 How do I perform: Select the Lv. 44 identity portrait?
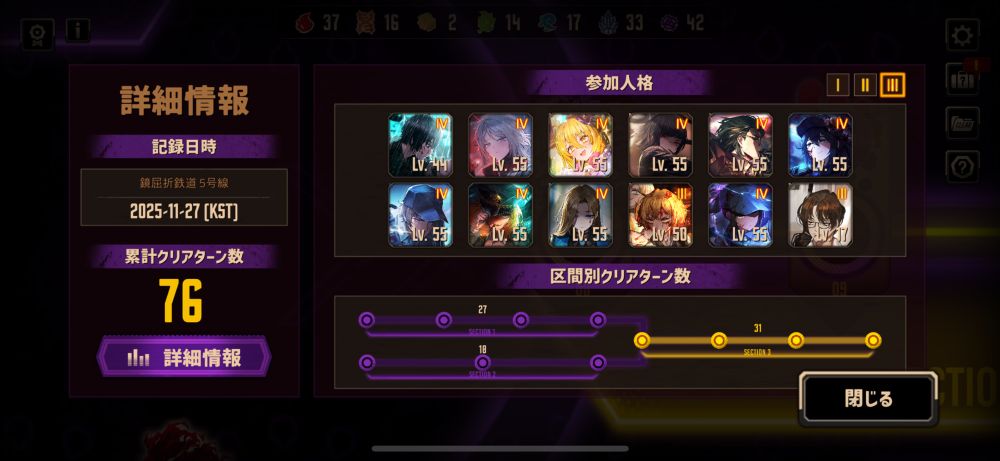420,145
